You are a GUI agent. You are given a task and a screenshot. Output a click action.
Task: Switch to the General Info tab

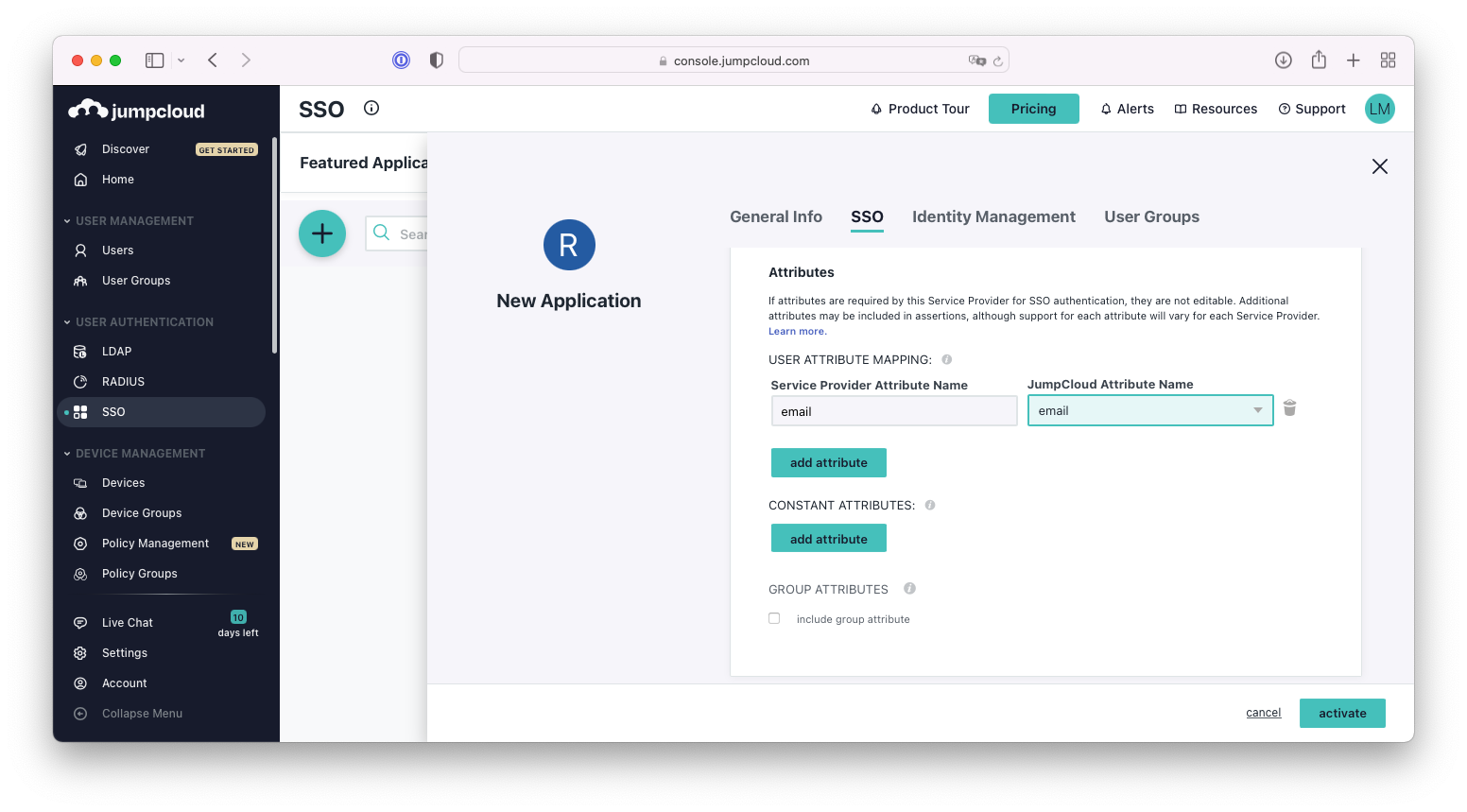[x=776, y=216]
